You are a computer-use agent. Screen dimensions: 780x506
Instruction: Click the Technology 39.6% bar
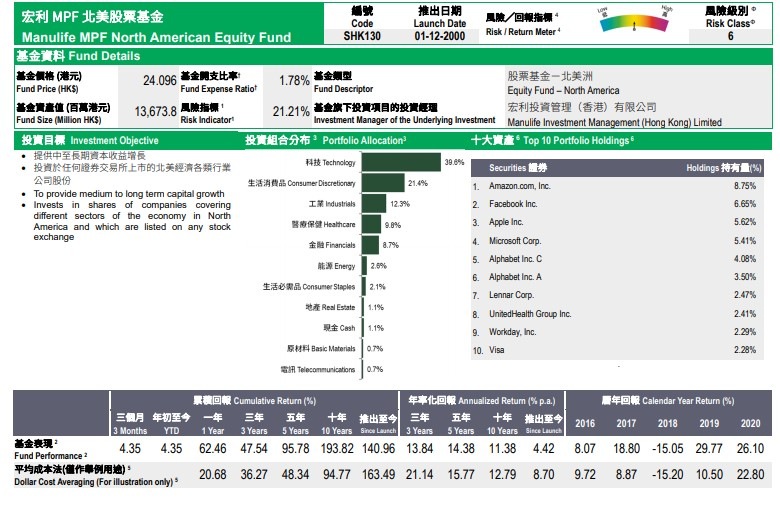point(401,162)
